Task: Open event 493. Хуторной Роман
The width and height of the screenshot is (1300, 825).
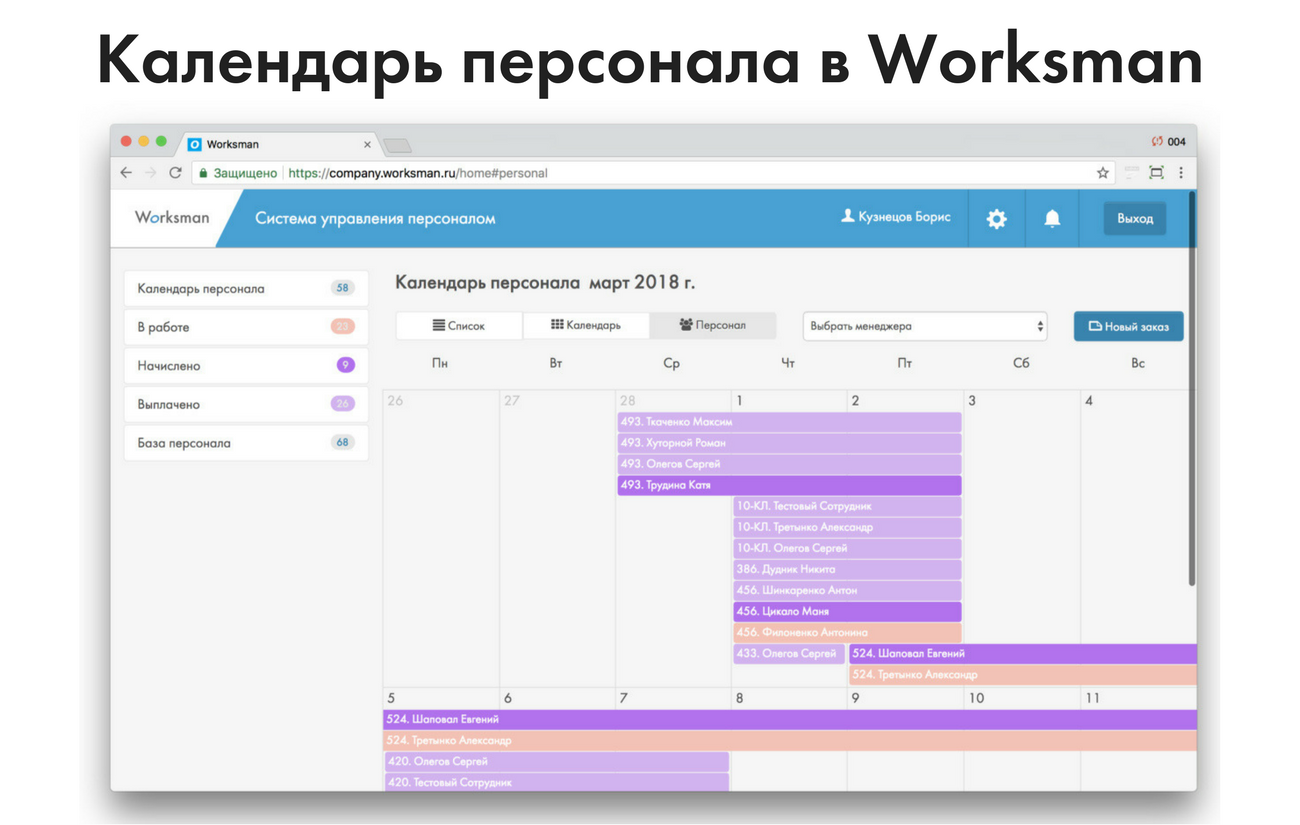Action: [789, 443]
